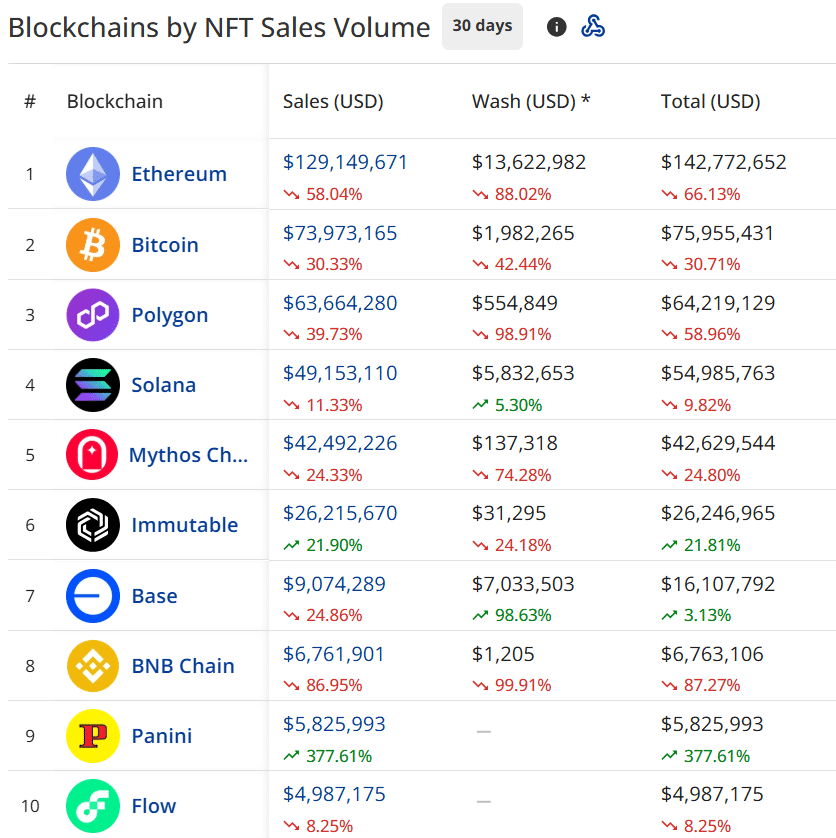The image size is (836, 838).
Task: Open the 30 days period selector
Action: pos(482,27)
